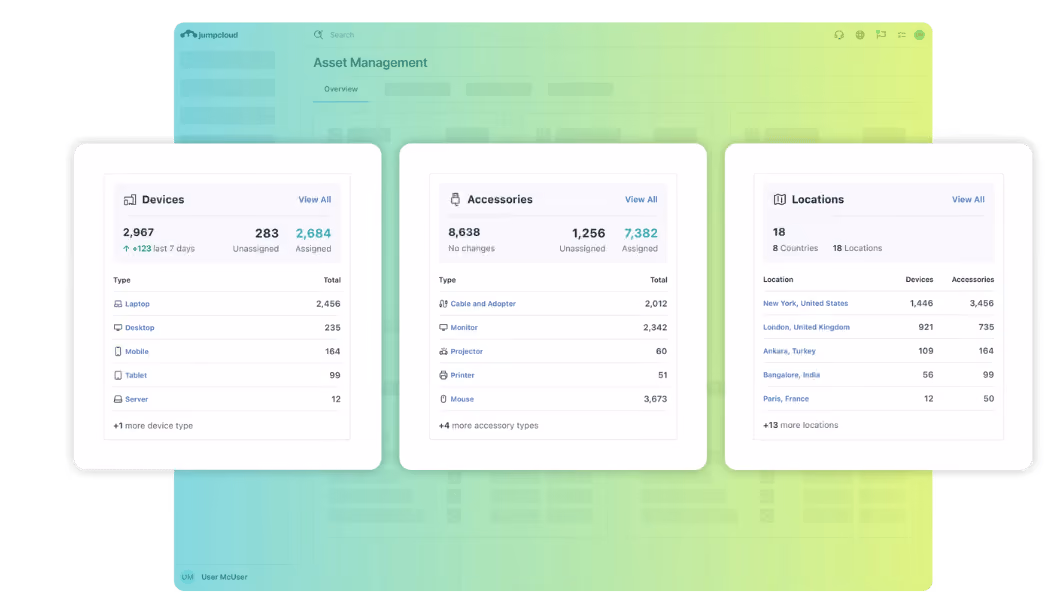Click the Mobile row icon
This screenshot has width=1050, height=613.
[x=118, y=352]
